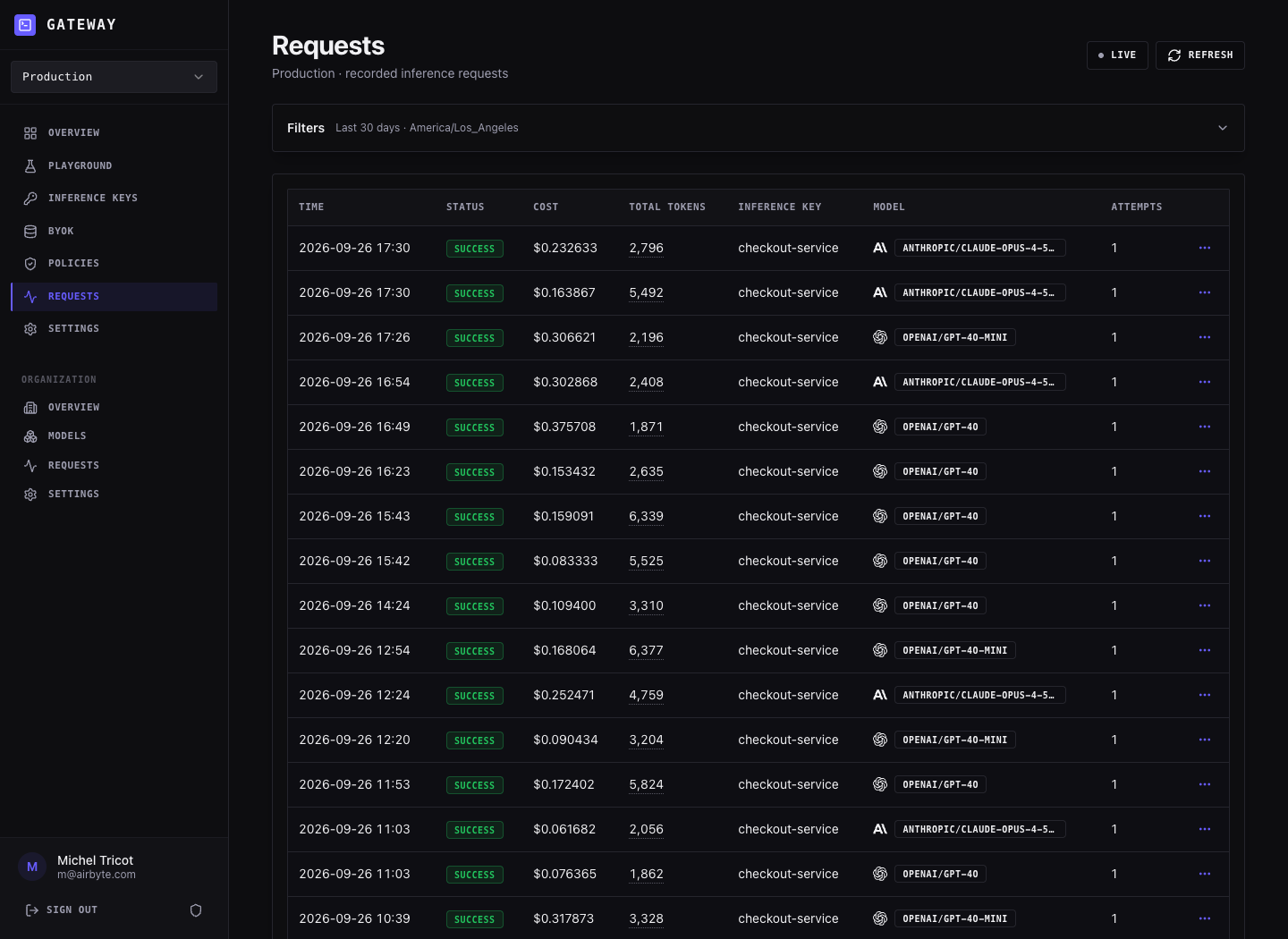
Task: Open the Playground page
Action: click(x=114, y=166)
